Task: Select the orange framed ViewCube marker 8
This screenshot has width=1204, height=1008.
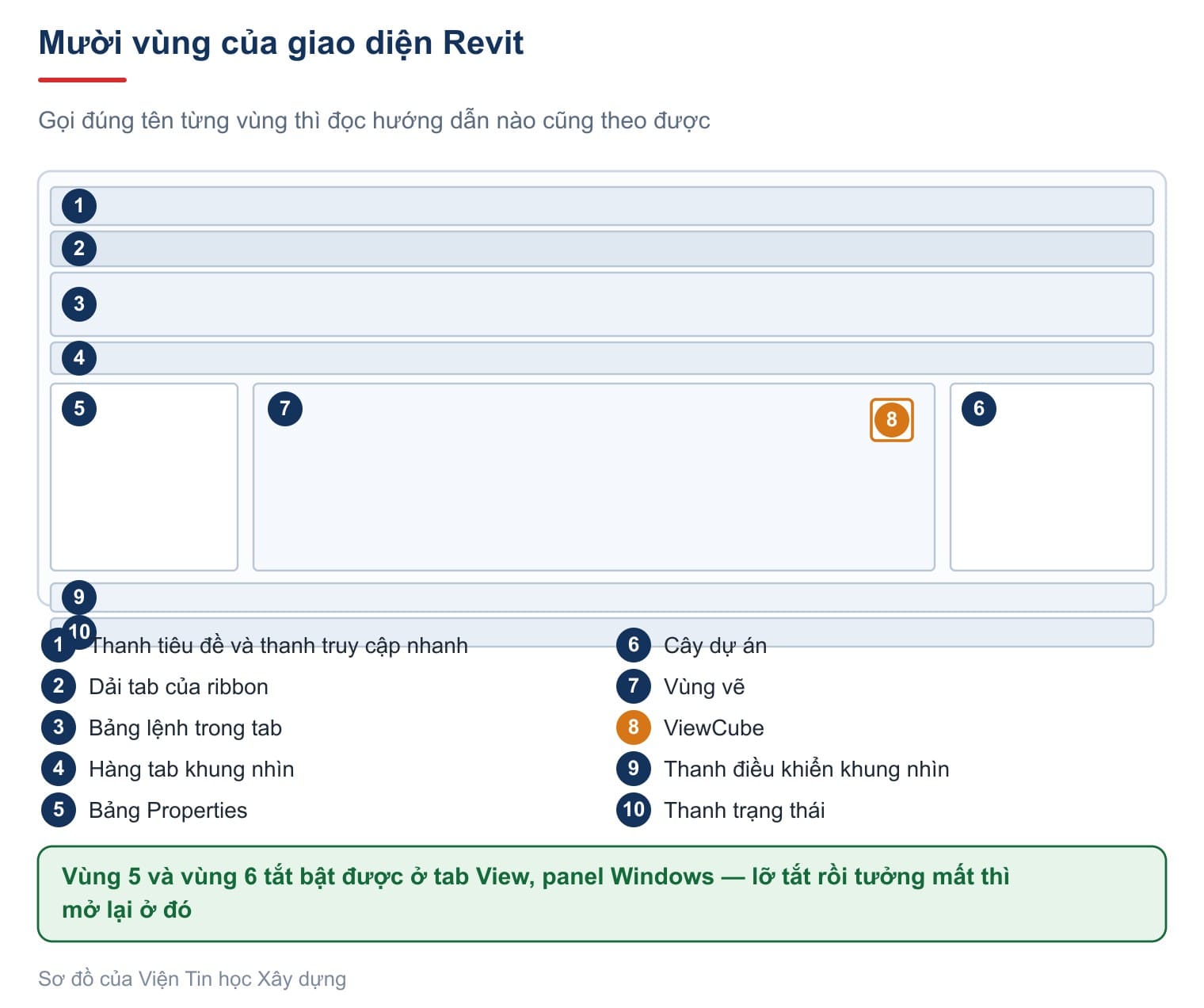Action: click(891, 419)
